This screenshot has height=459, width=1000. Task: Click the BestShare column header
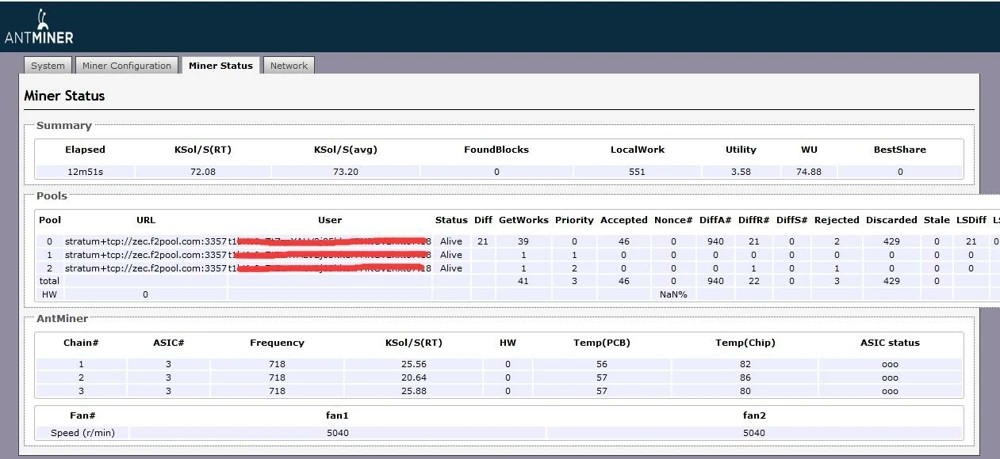coord(900,150)
